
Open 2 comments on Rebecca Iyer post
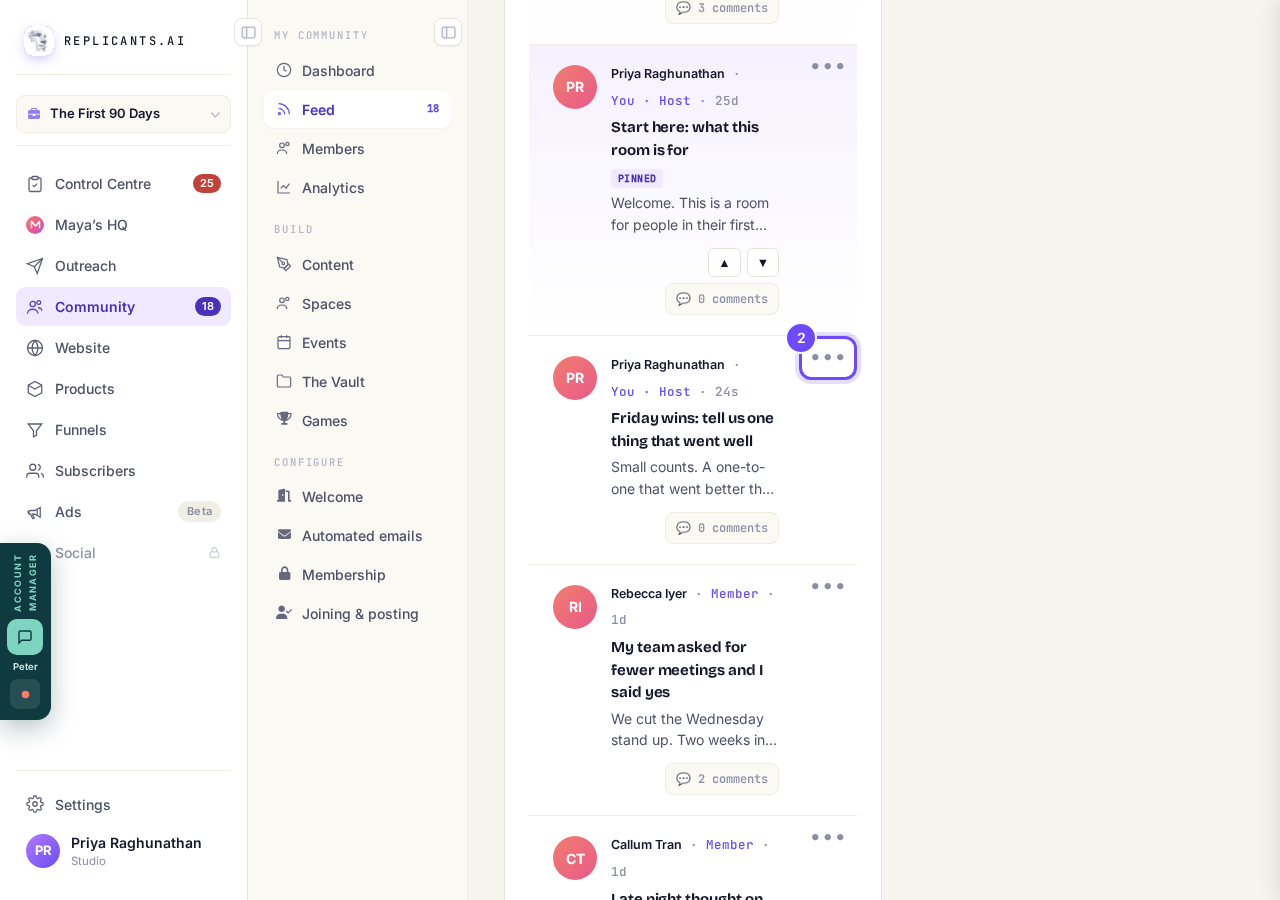[x=722, y=779]
